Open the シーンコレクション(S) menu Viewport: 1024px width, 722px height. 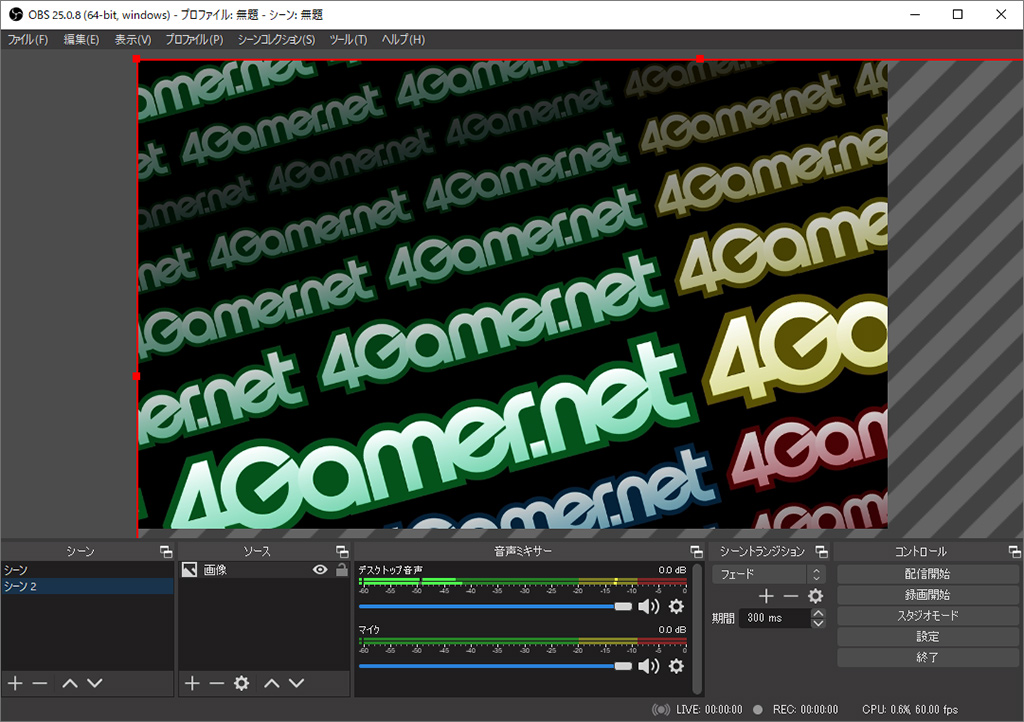[x=276, y=40]
